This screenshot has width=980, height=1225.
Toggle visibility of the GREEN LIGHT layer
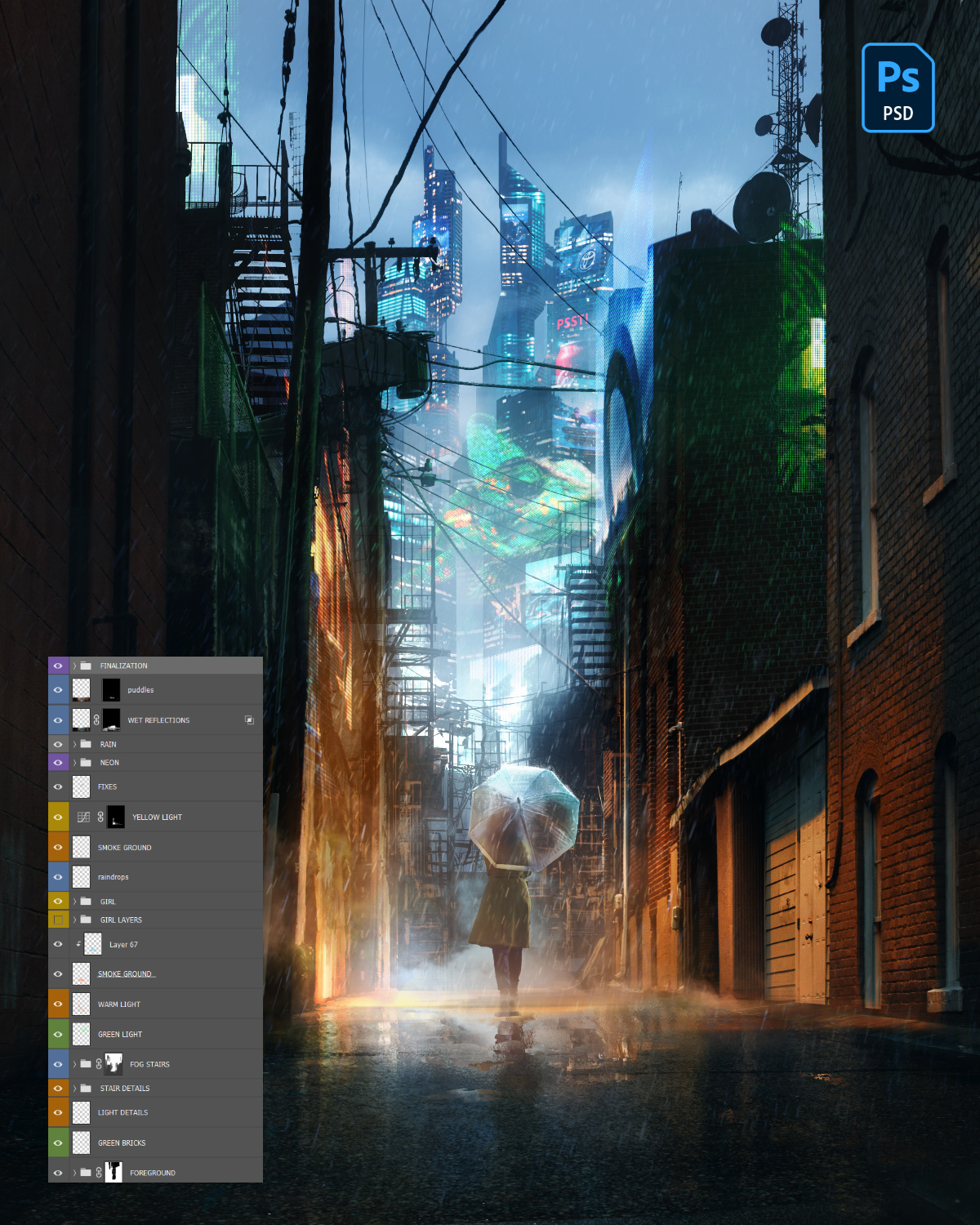point(58,1034)
